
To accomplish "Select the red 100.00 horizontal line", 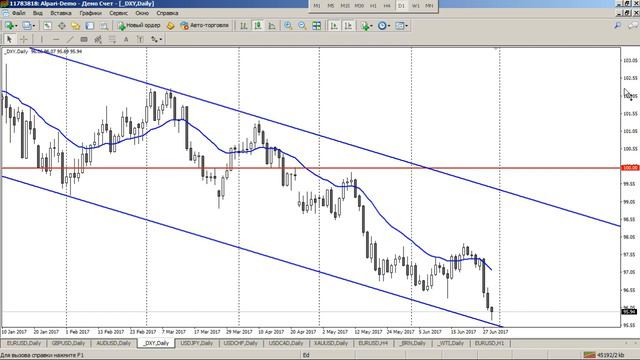I will click(310, 168).
